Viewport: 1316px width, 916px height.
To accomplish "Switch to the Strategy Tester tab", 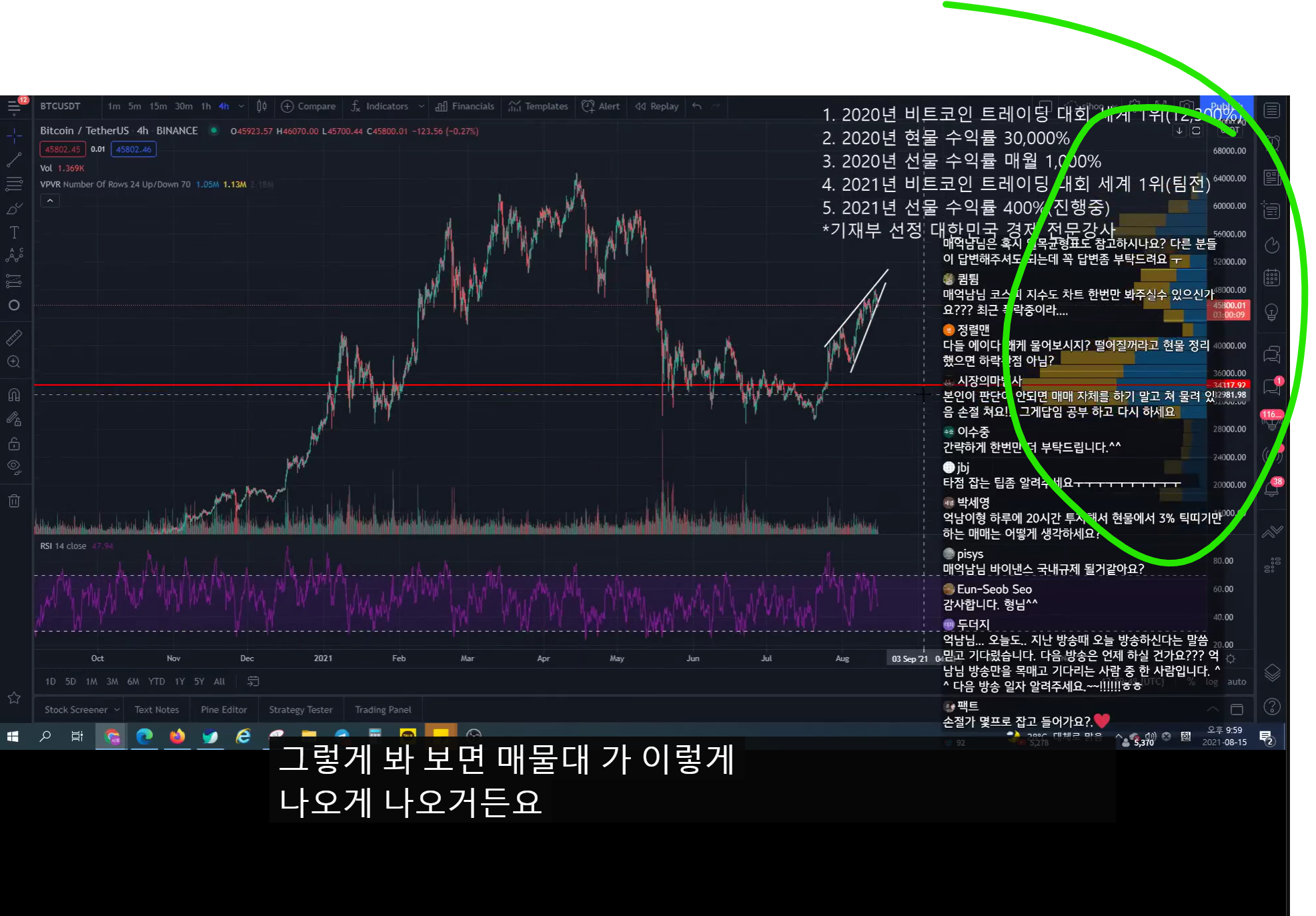I will point(300,710).
